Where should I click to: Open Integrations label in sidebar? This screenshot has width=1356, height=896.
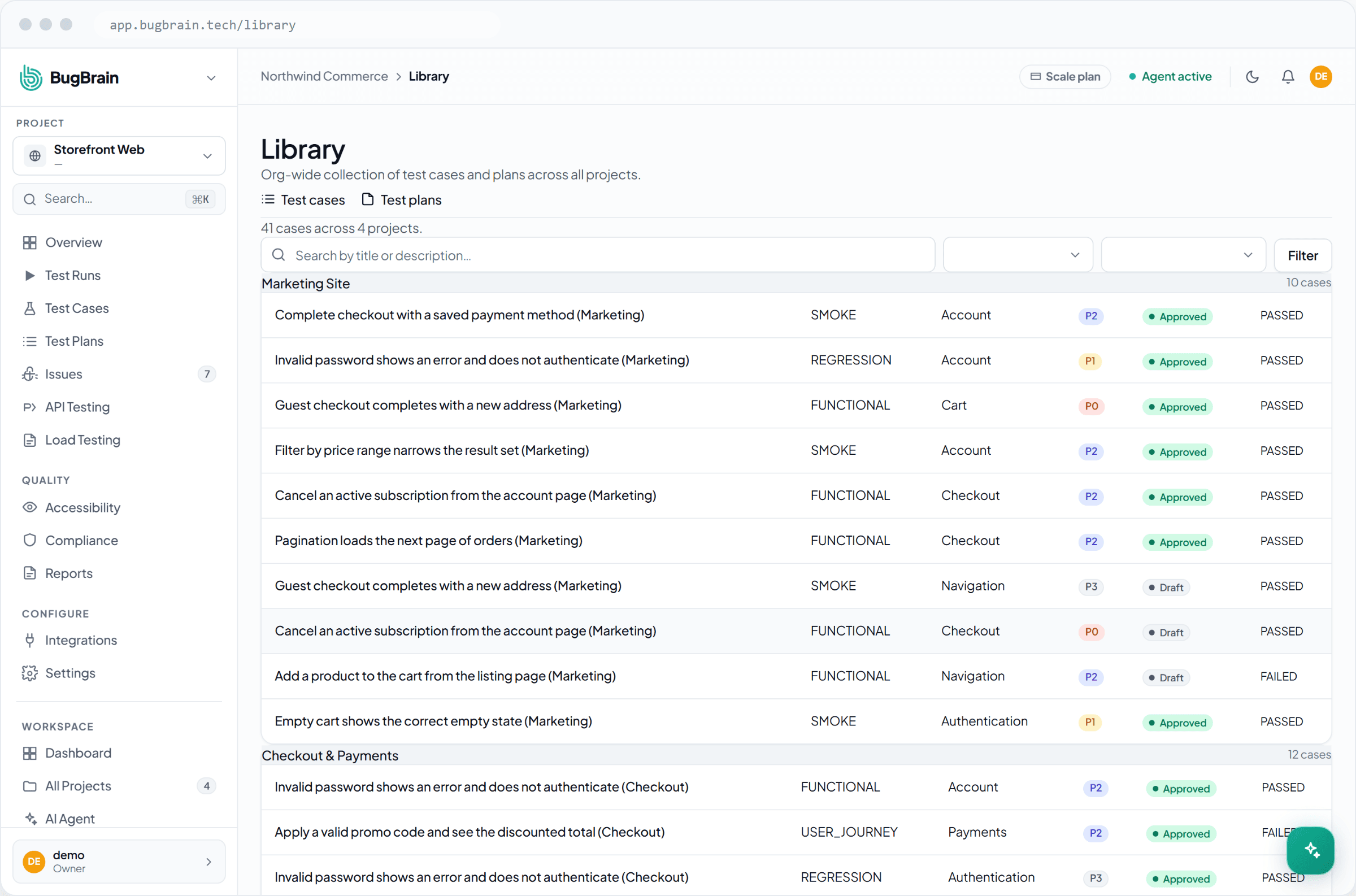click(x=81, y=640)
